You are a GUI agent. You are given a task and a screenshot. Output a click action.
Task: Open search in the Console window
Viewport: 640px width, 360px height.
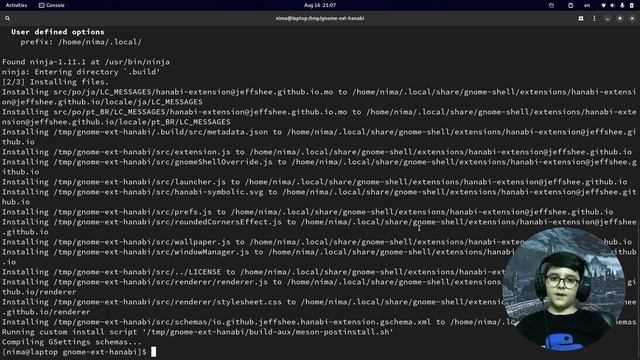pos(7,18)
